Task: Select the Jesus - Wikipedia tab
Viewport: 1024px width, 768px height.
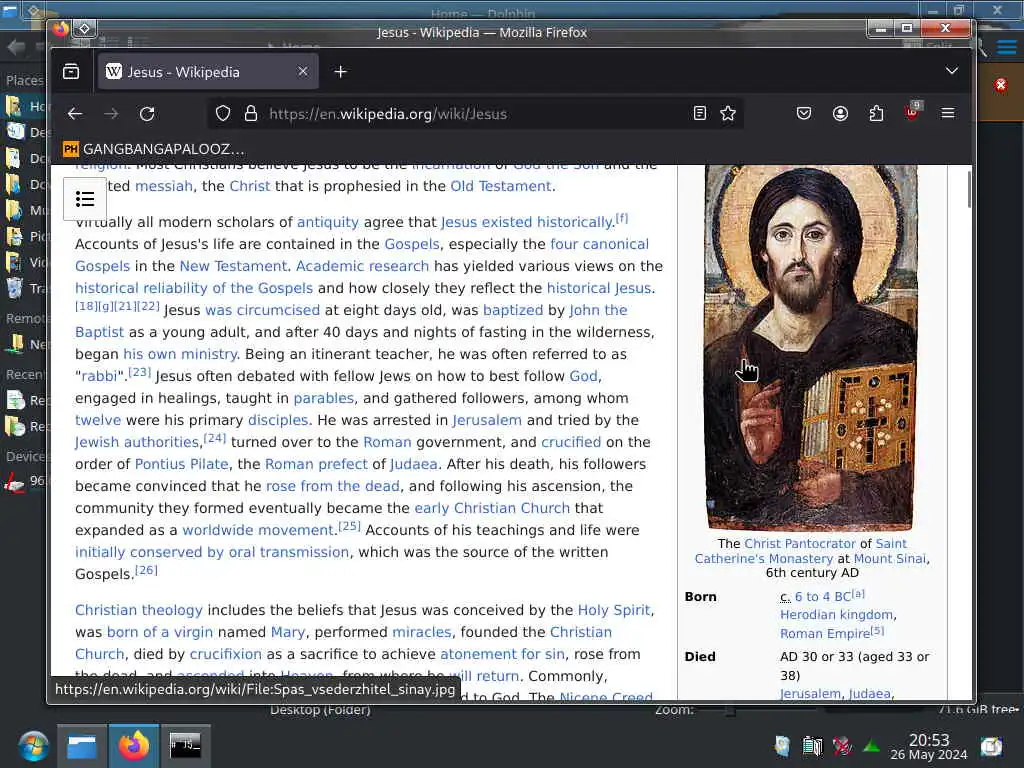Action: 208,72
